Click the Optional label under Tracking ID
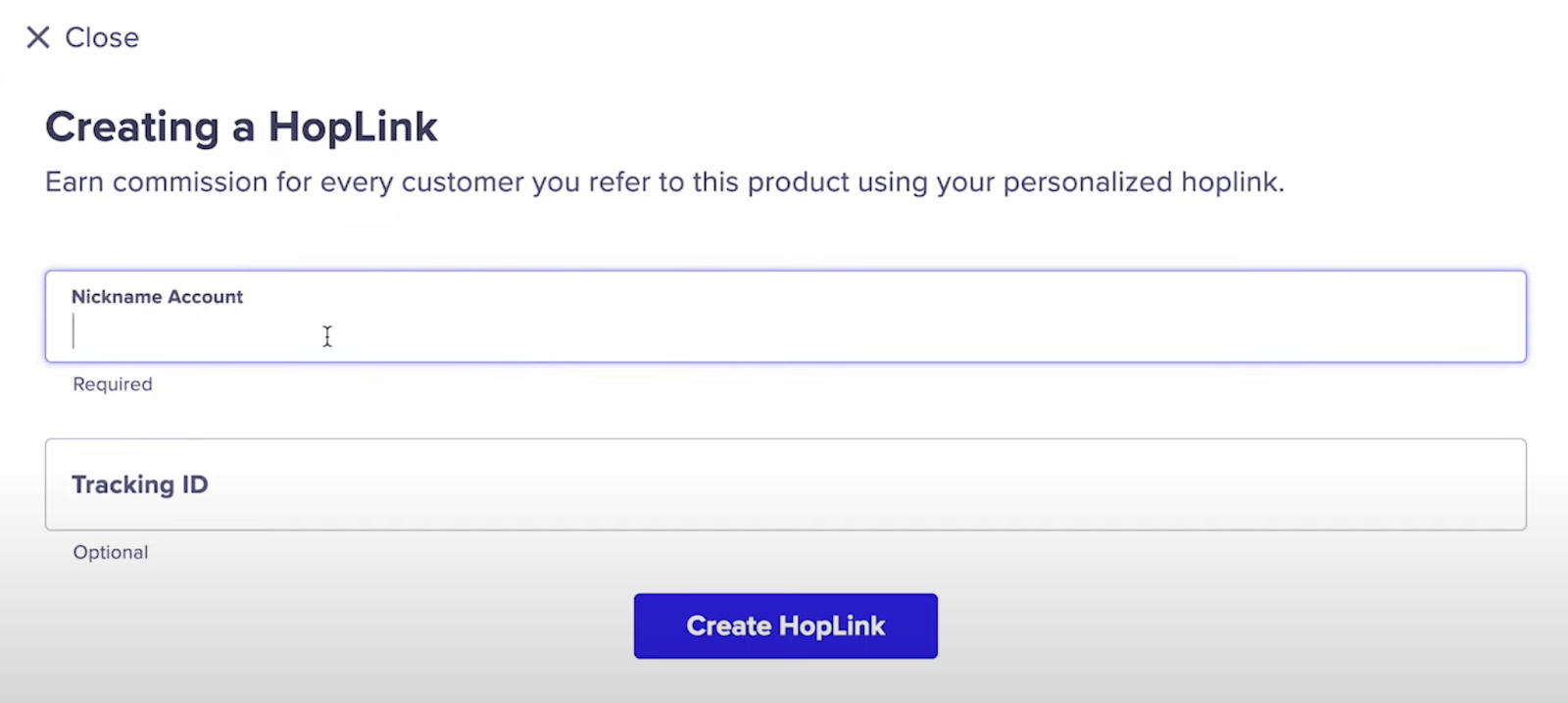 coord(110,551)
